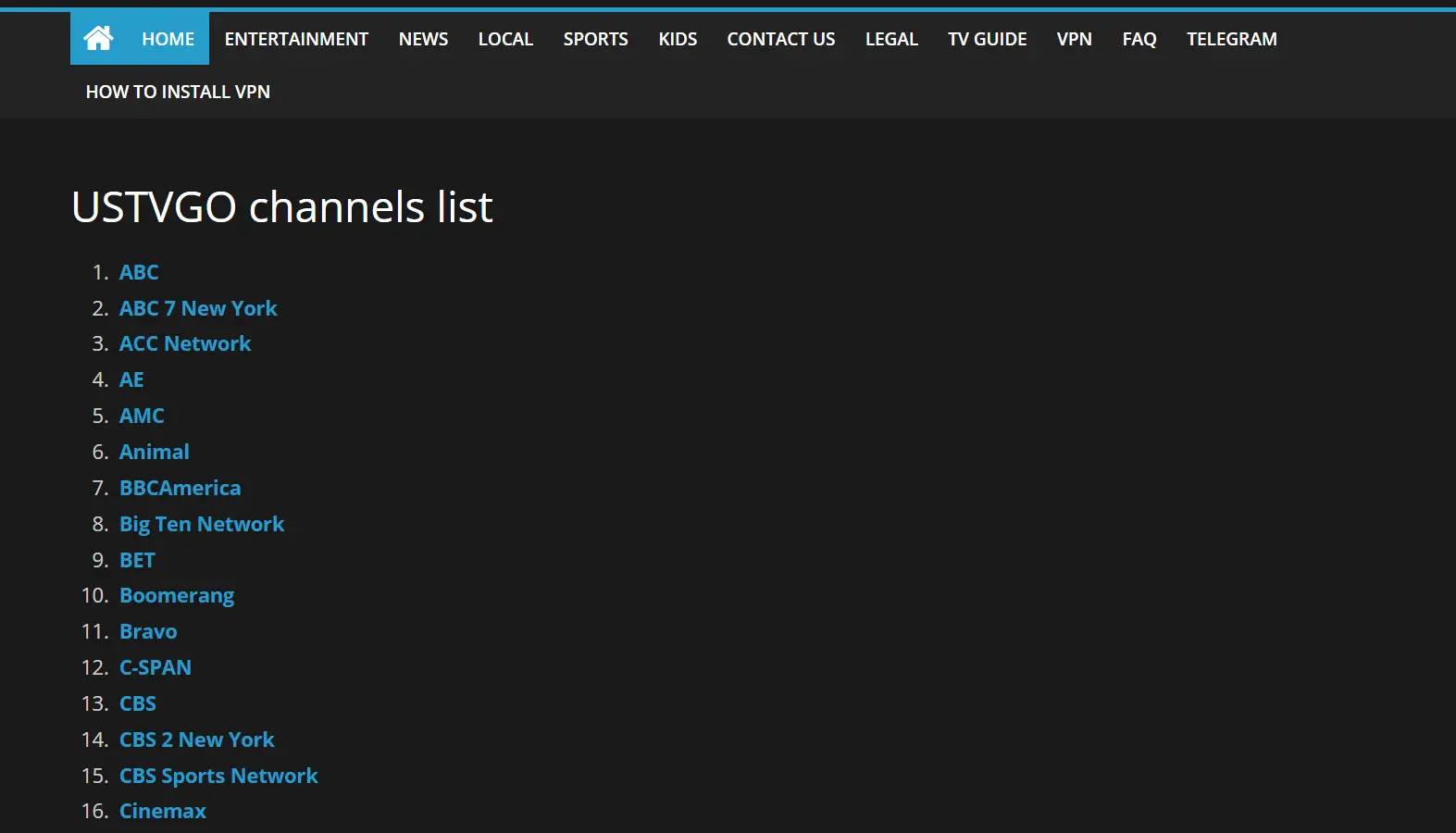Image resolution: width=1456 pixels, height=833 pixels.
Task: Open the Cinemax channel link
Action: [163, 811]
